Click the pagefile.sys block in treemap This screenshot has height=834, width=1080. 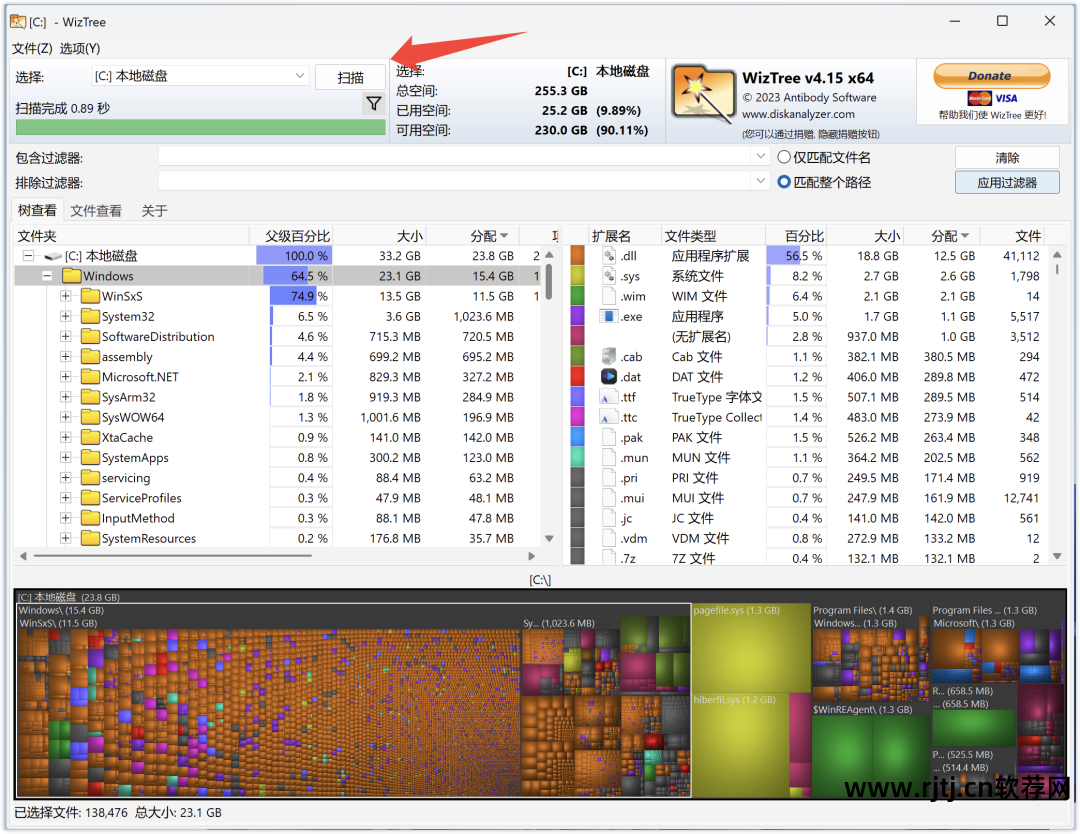tap(751, 647)
